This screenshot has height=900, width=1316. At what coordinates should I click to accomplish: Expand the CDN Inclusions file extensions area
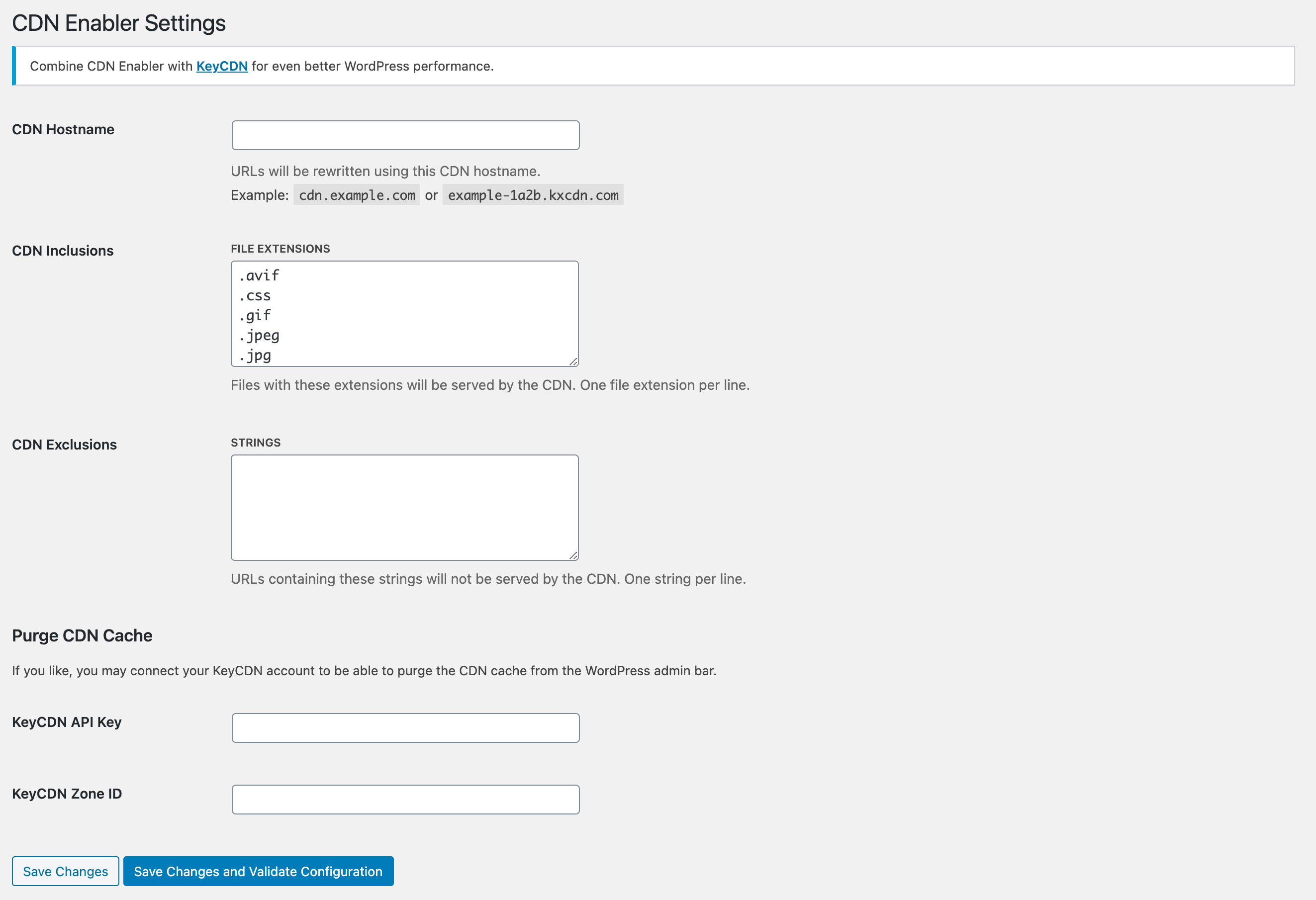[x=573, y=362]
